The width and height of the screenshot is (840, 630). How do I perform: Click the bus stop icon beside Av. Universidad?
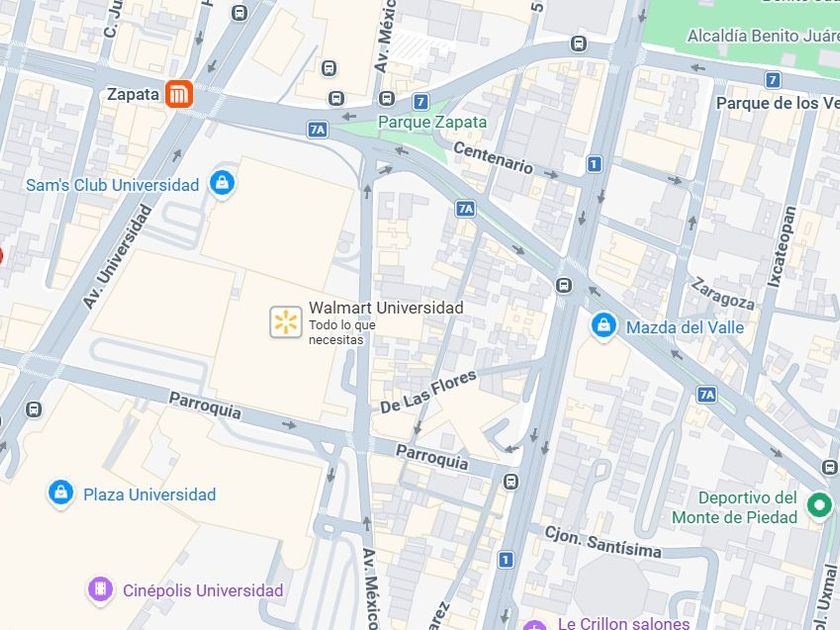coord(33,410)
